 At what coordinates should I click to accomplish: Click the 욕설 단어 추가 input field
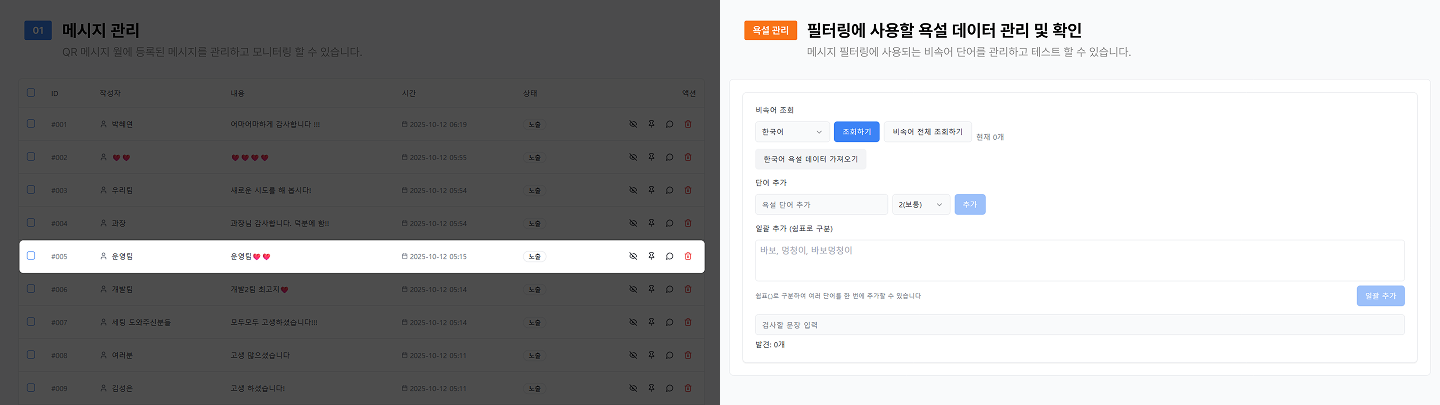(x=821, y=204)
